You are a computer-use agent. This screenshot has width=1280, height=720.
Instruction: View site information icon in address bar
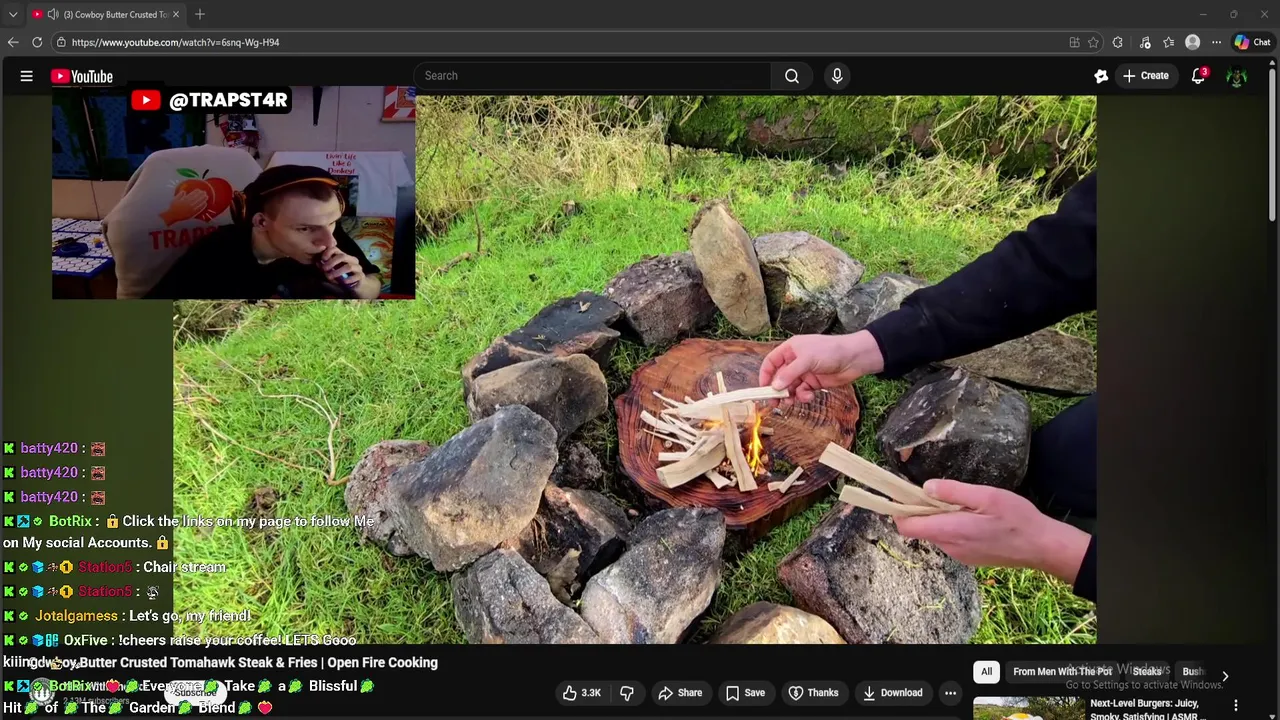[x=61, y=42]
